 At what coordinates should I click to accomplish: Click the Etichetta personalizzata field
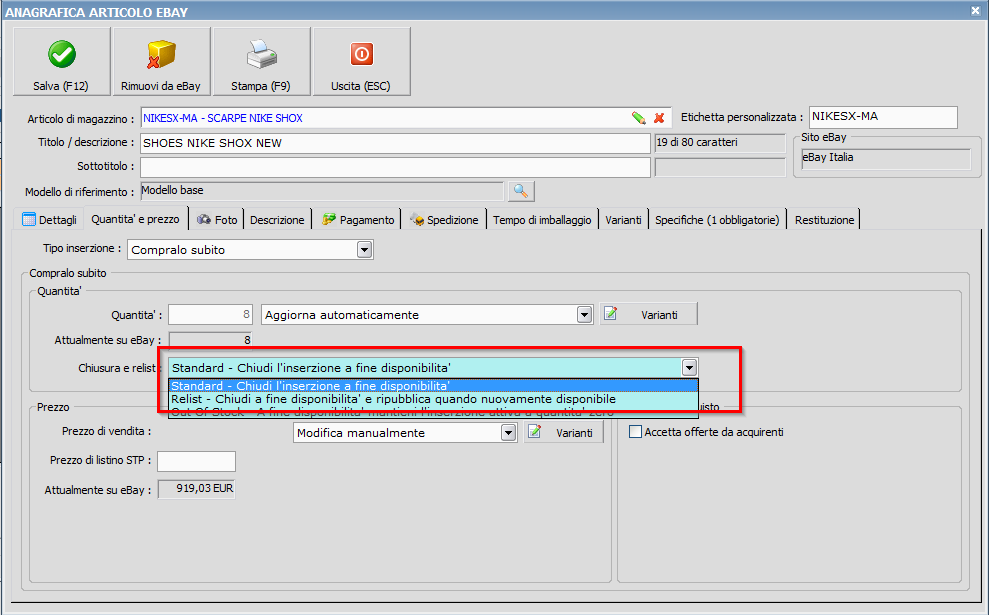click(x=883, y=117)
